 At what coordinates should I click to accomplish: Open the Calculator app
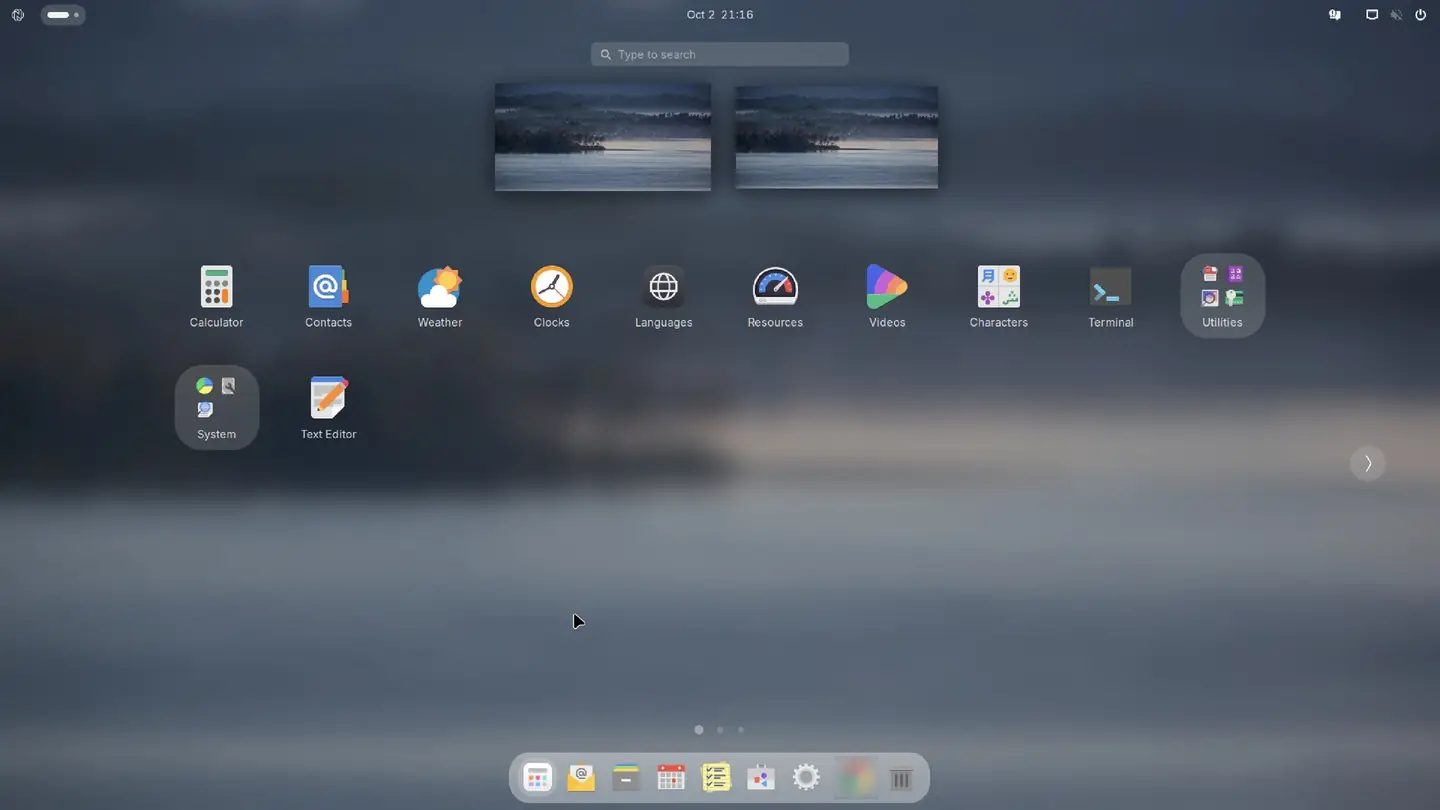(x=216, y=296)
